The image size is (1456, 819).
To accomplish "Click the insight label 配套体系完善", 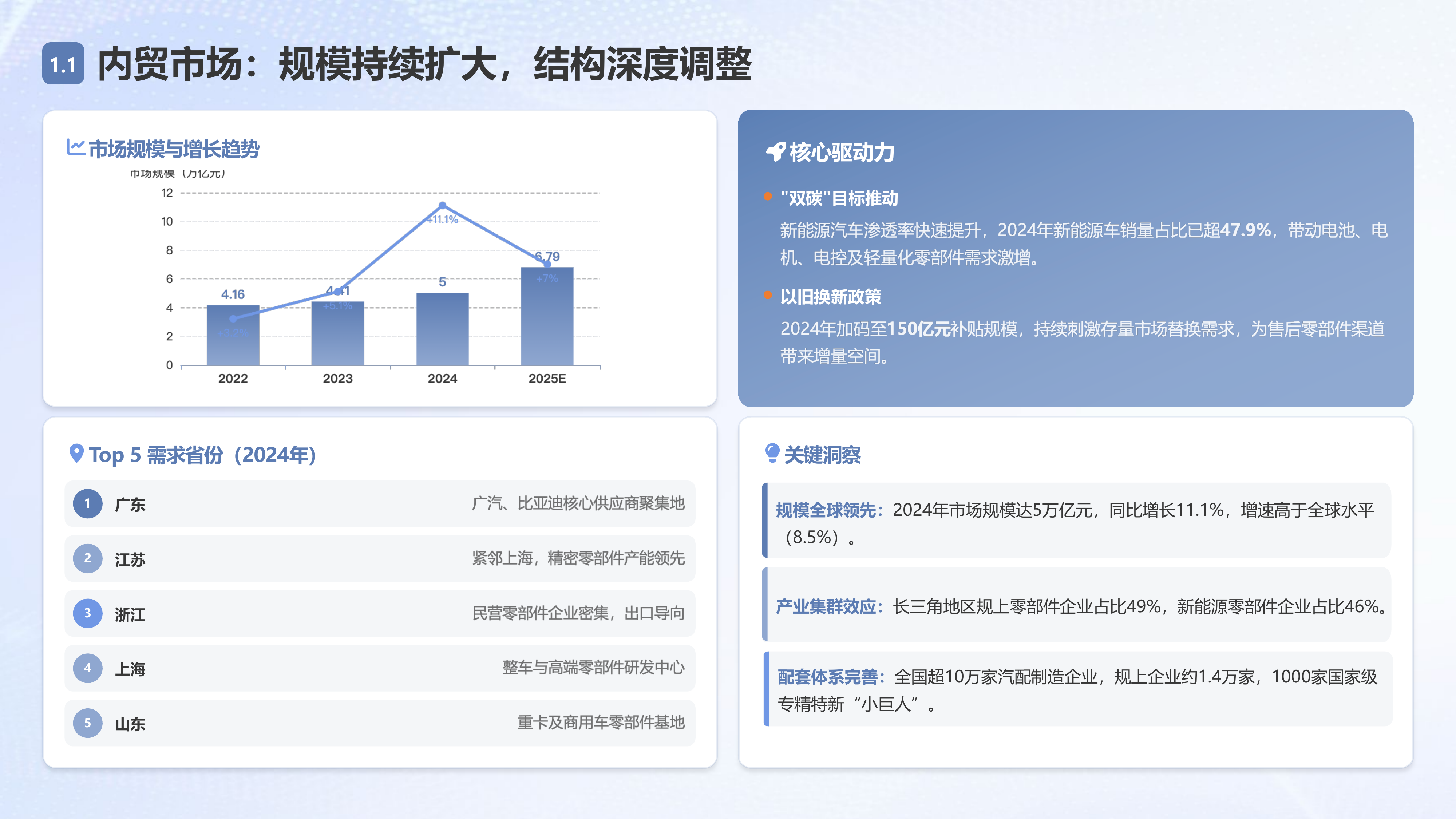I will (x=831, y=677).
